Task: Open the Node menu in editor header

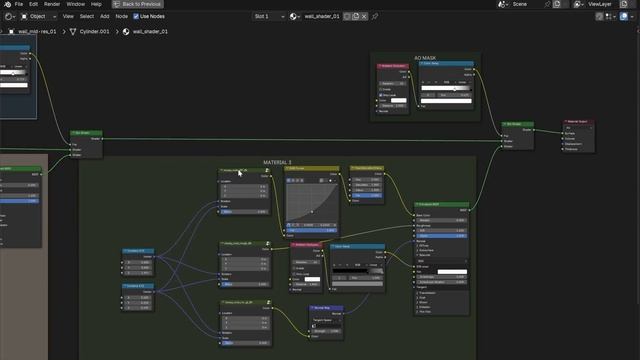Action: click(x=122, y=16)
